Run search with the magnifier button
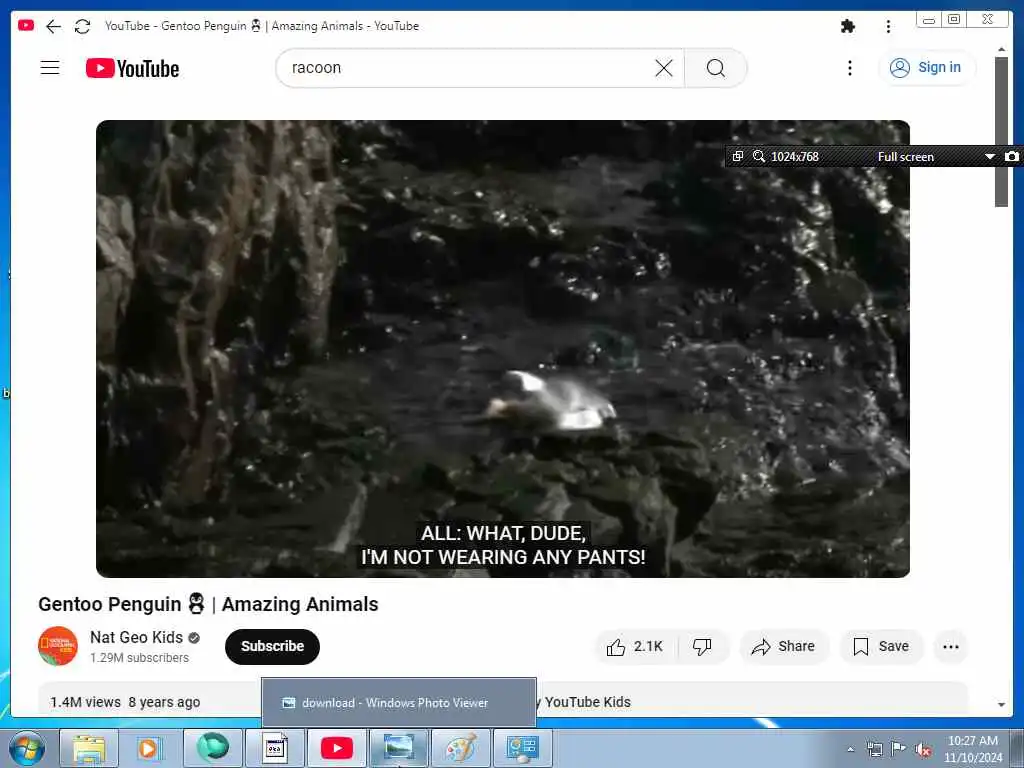 pos(716,68)
